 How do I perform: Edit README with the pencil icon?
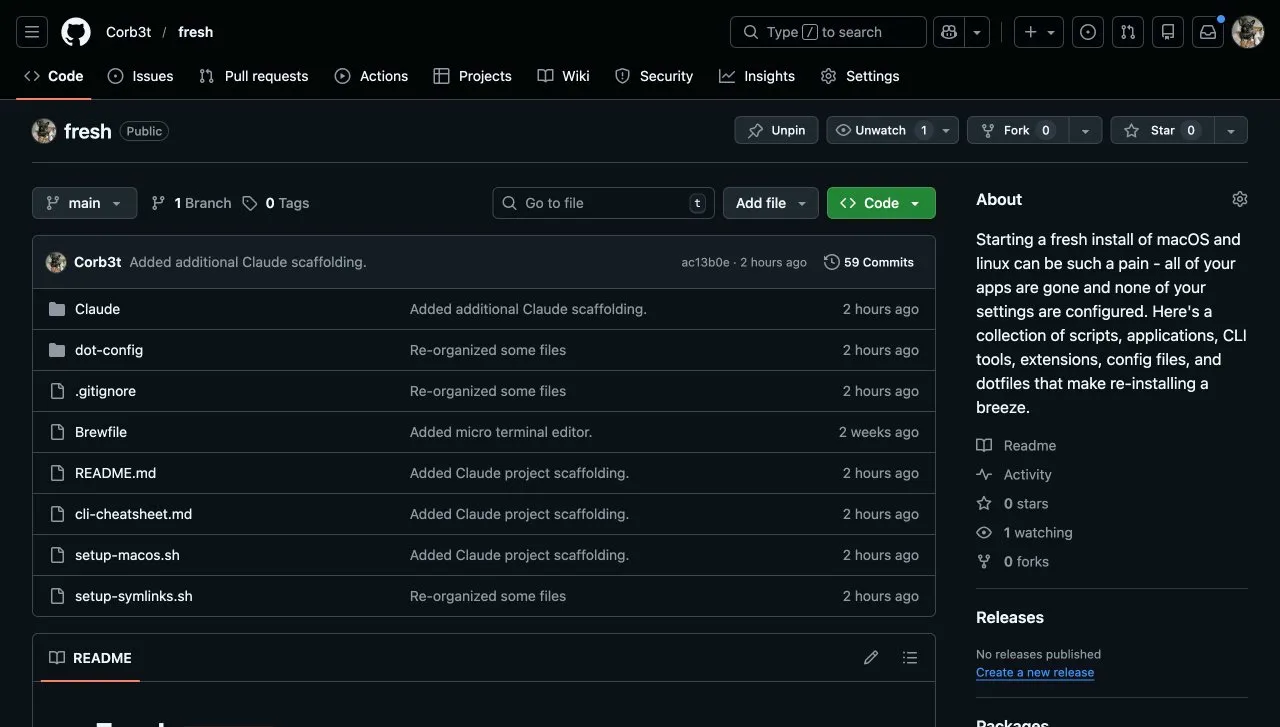point(871,658)
